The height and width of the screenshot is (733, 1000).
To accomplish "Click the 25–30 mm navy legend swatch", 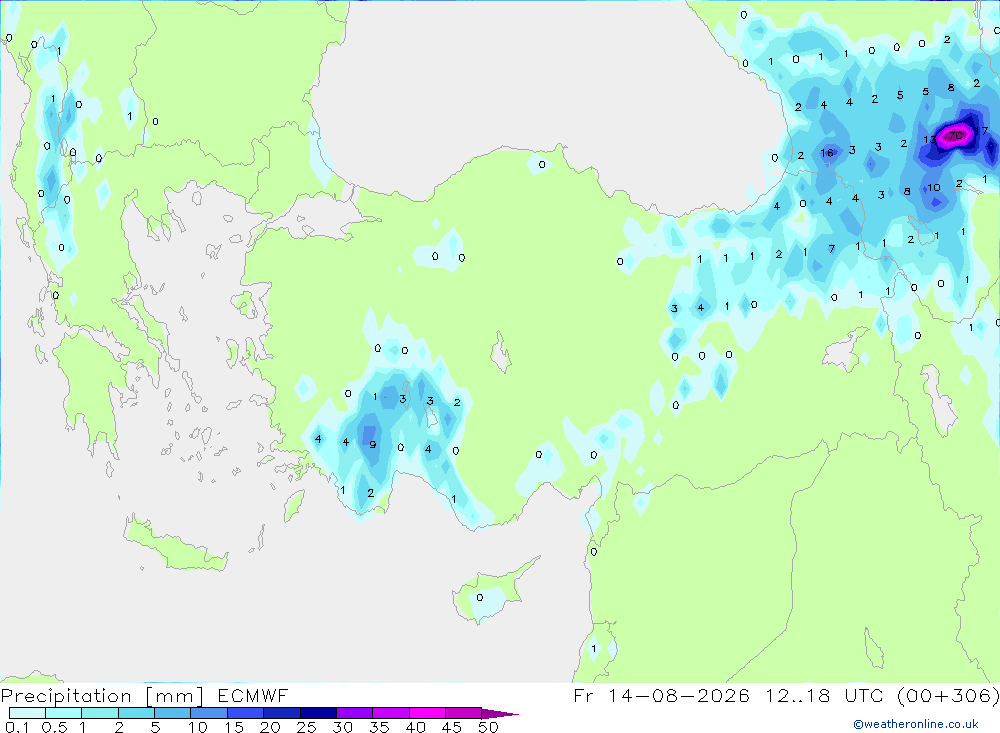I will (318, 713).
